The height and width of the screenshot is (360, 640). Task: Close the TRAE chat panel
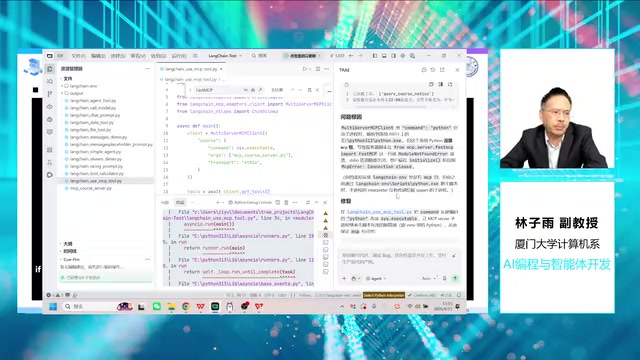(457, 70)
